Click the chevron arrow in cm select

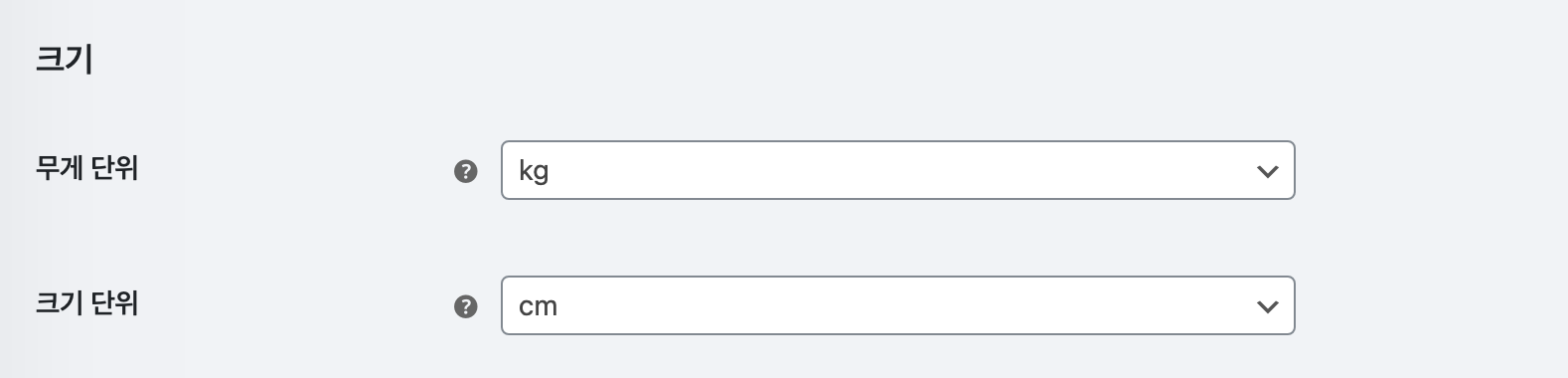pos(1267,306)
